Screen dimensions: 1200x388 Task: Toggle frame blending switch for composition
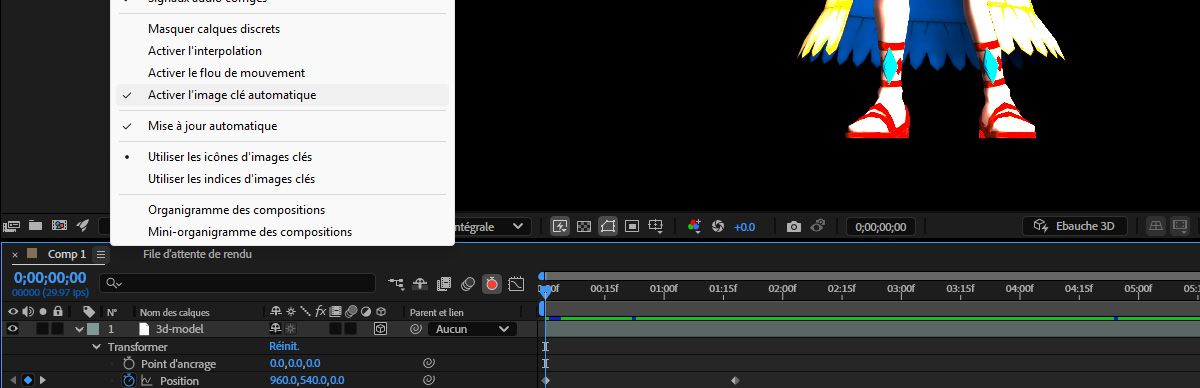coord(445,284)
